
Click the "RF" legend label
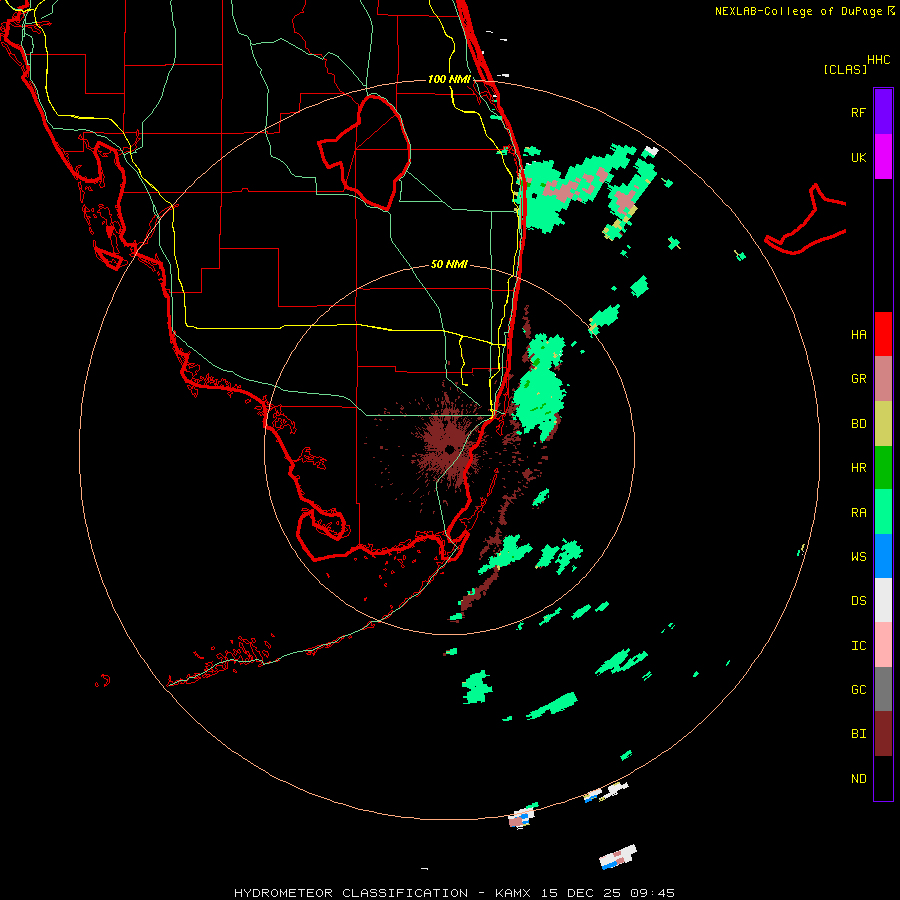858,112
